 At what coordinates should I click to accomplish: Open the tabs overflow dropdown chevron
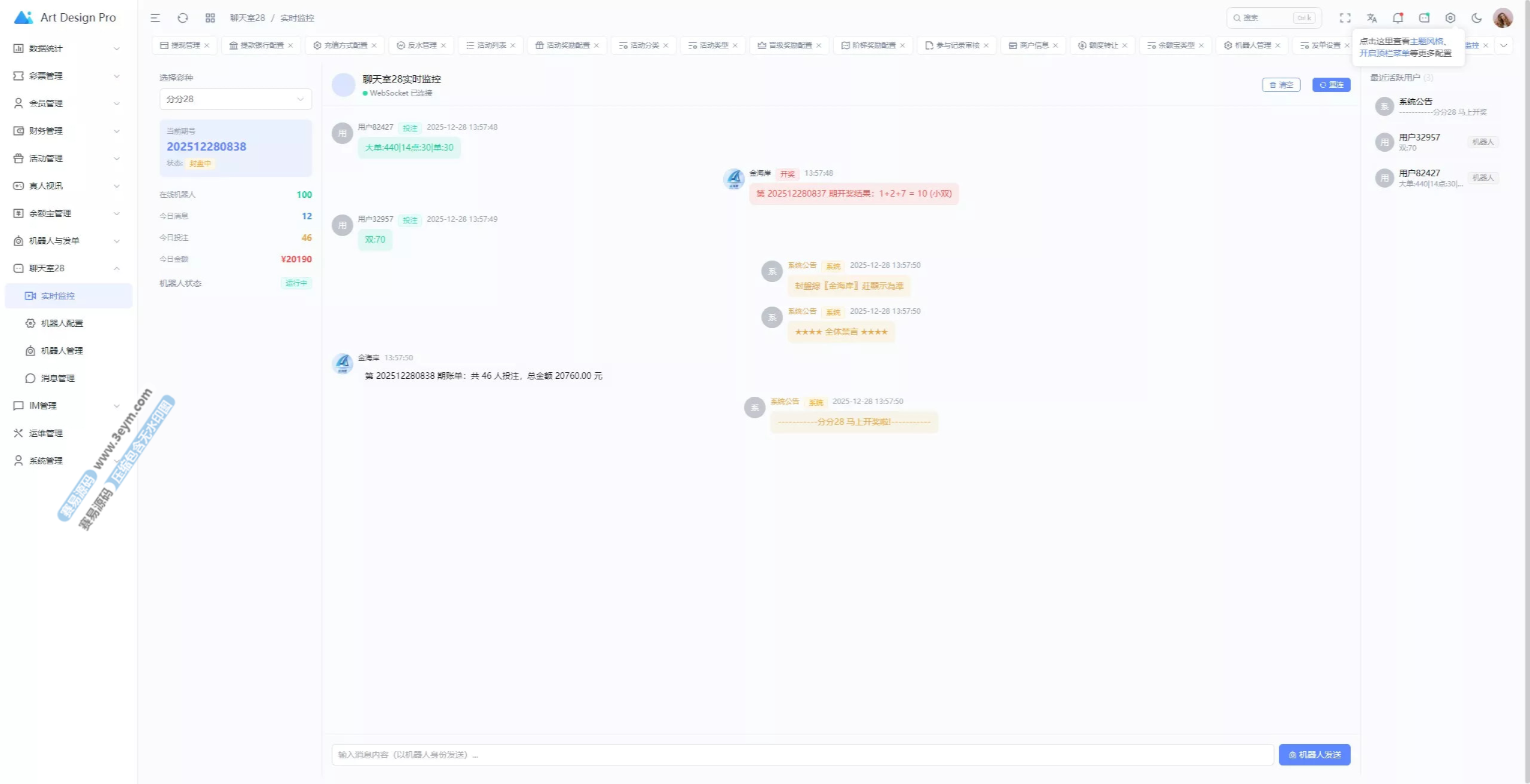[1504, 45]
